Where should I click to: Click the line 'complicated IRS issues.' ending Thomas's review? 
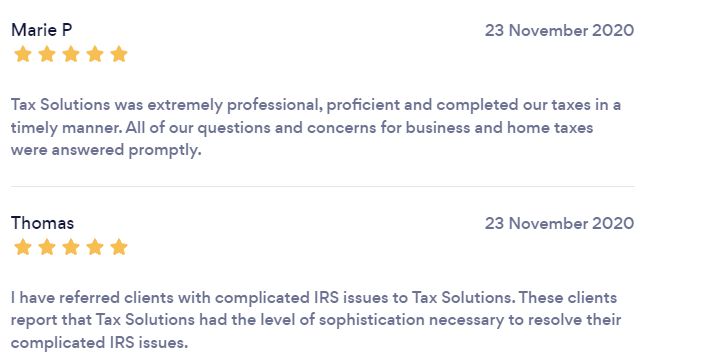click(x=99, y=343)
